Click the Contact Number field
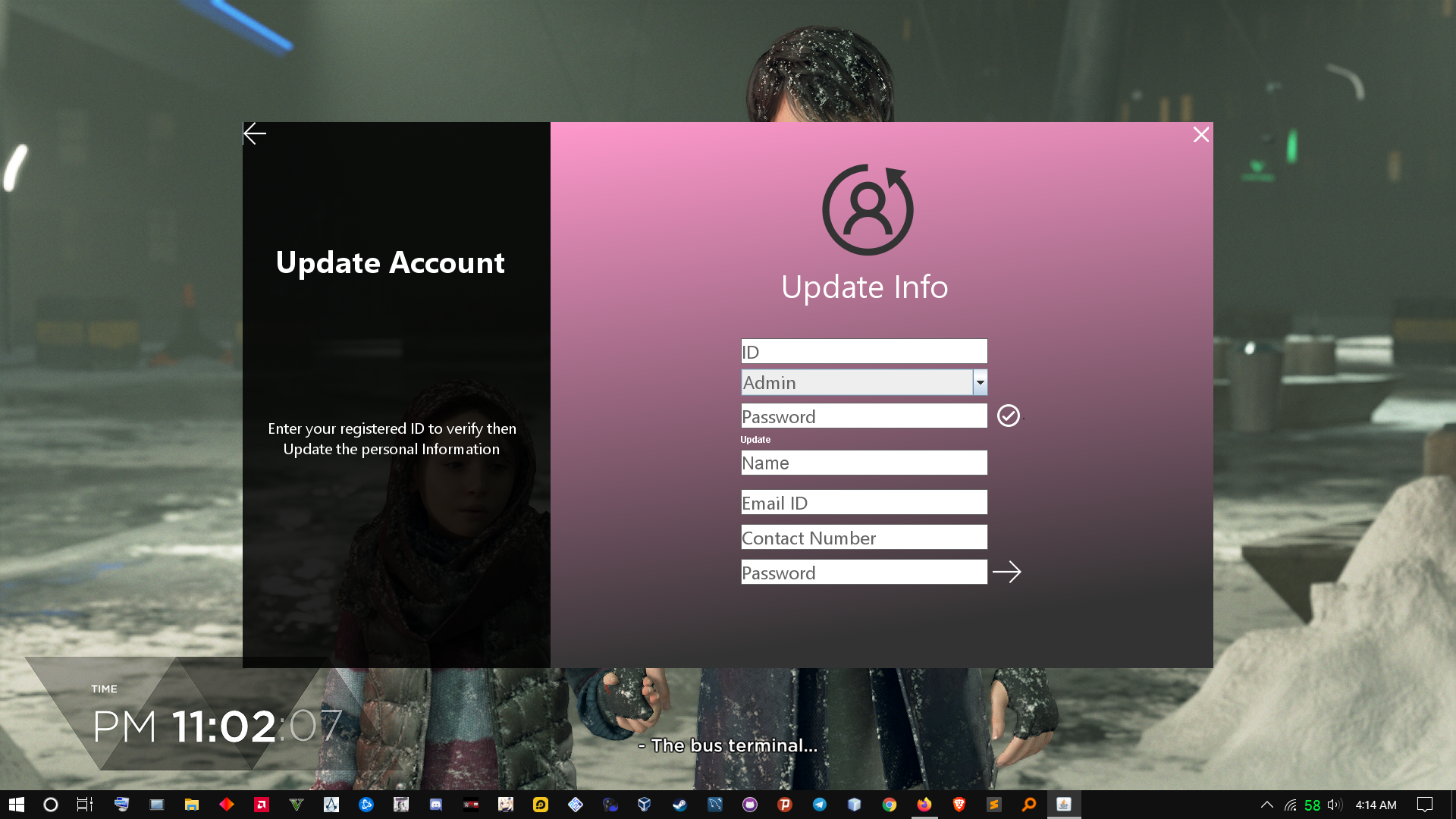Screen dimensions: 1456x819 tap(864, 537)
